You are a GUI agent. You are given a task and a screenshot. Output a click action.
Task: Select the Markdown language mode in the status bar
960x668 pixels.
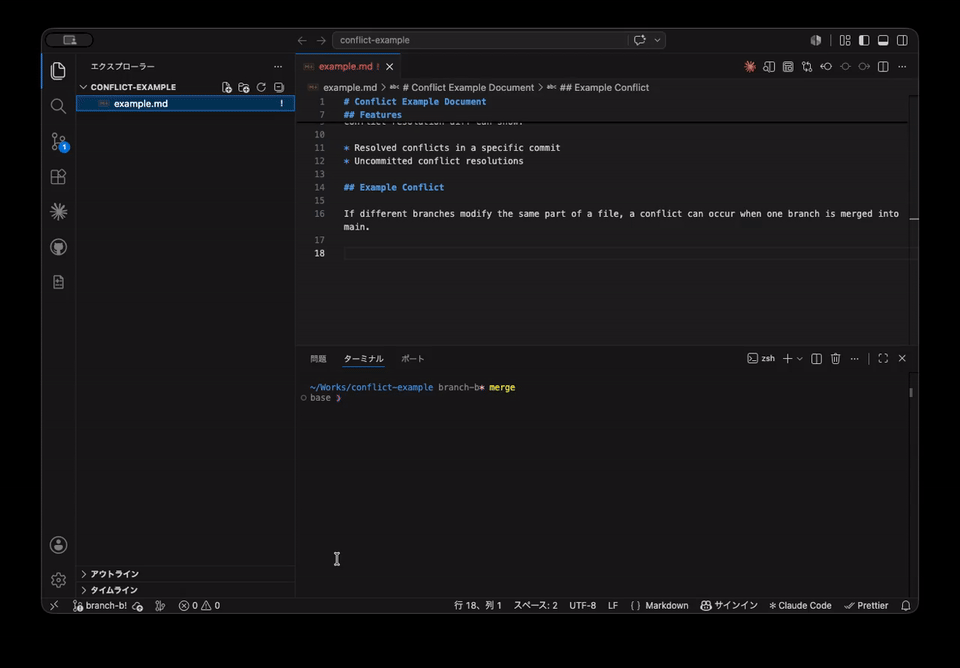pyautogui.click(x=666, y=606)
